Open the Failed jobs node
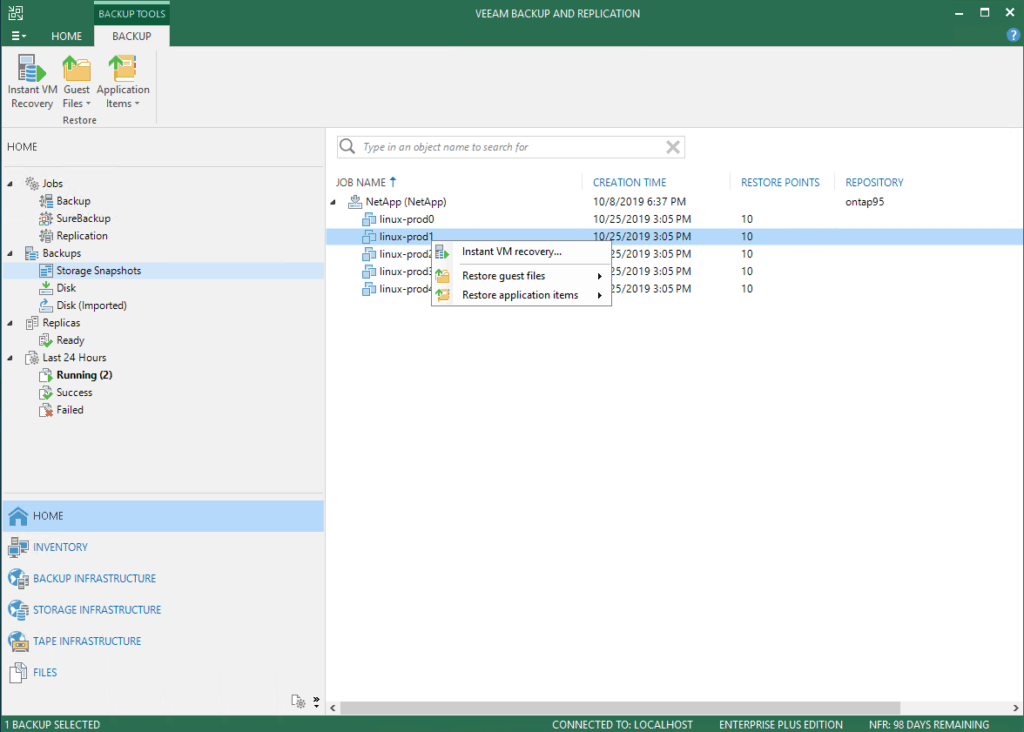The width and height of the screenshot is (1024, 732). [x=70, y=410]
